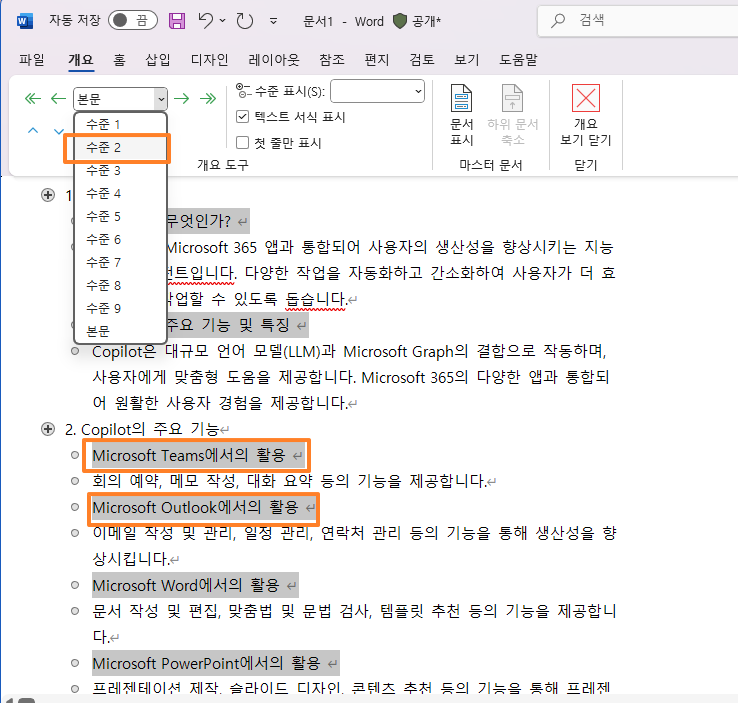Click the 하위 문서 축소 button
The width and height of the screenshot is (738, 703).
pyautogui.click(x=512, y=115)
